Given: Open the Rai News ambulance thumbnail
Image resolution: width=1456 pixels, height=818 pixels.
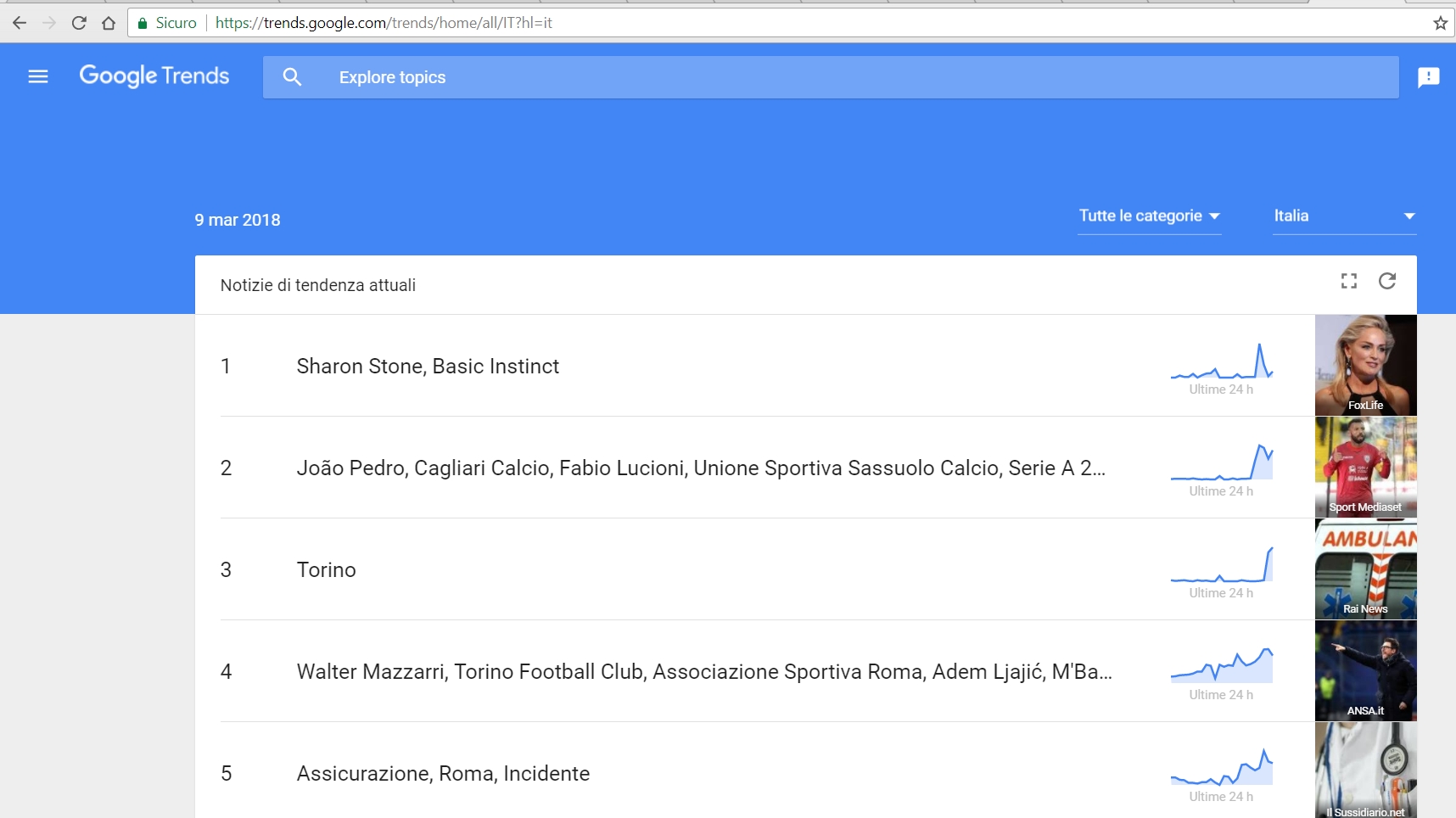Looking at the screenshot, I should click(x=1366, y=569).
